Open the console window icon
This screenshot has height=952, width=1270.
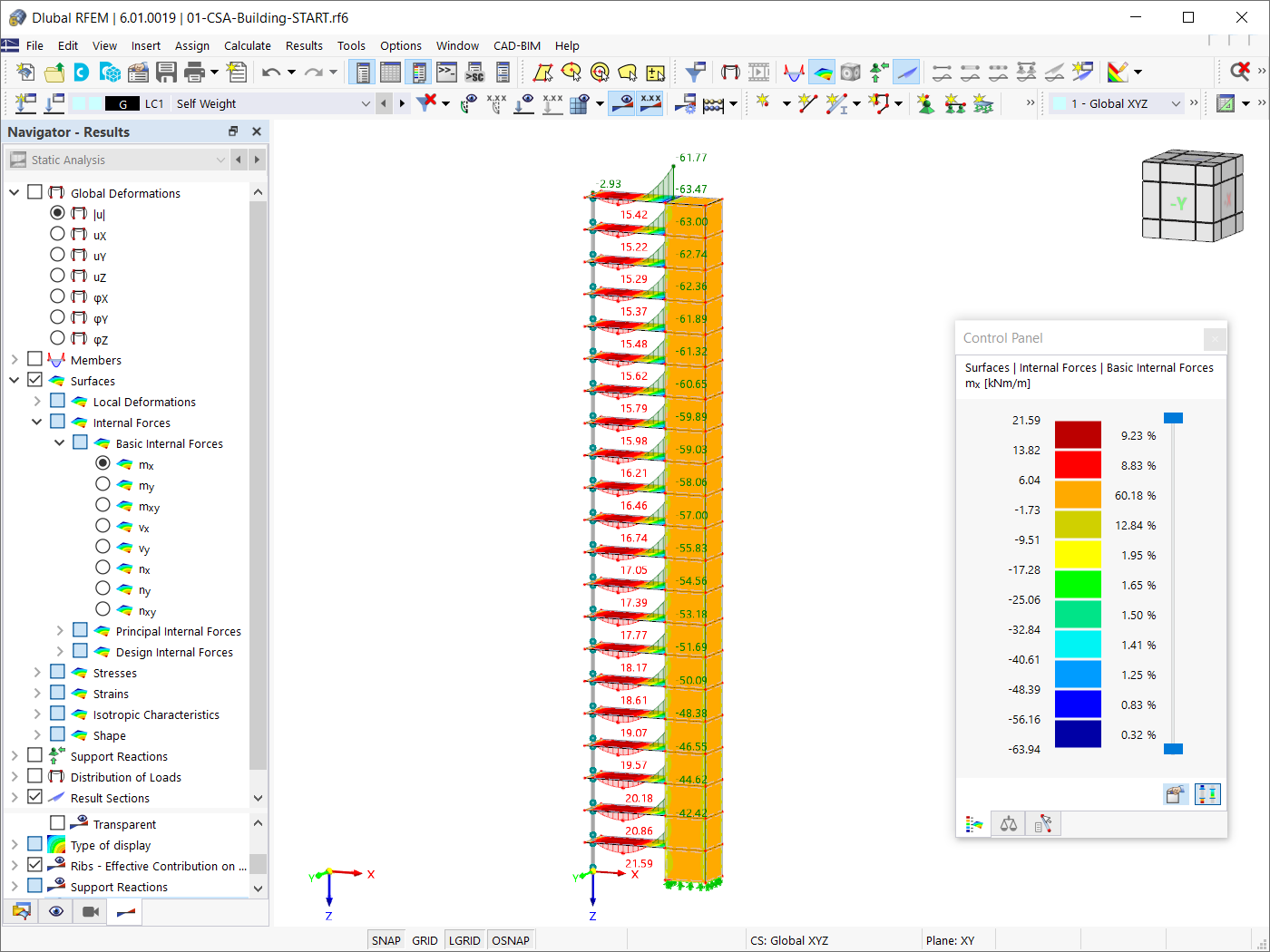coord(446,72)
